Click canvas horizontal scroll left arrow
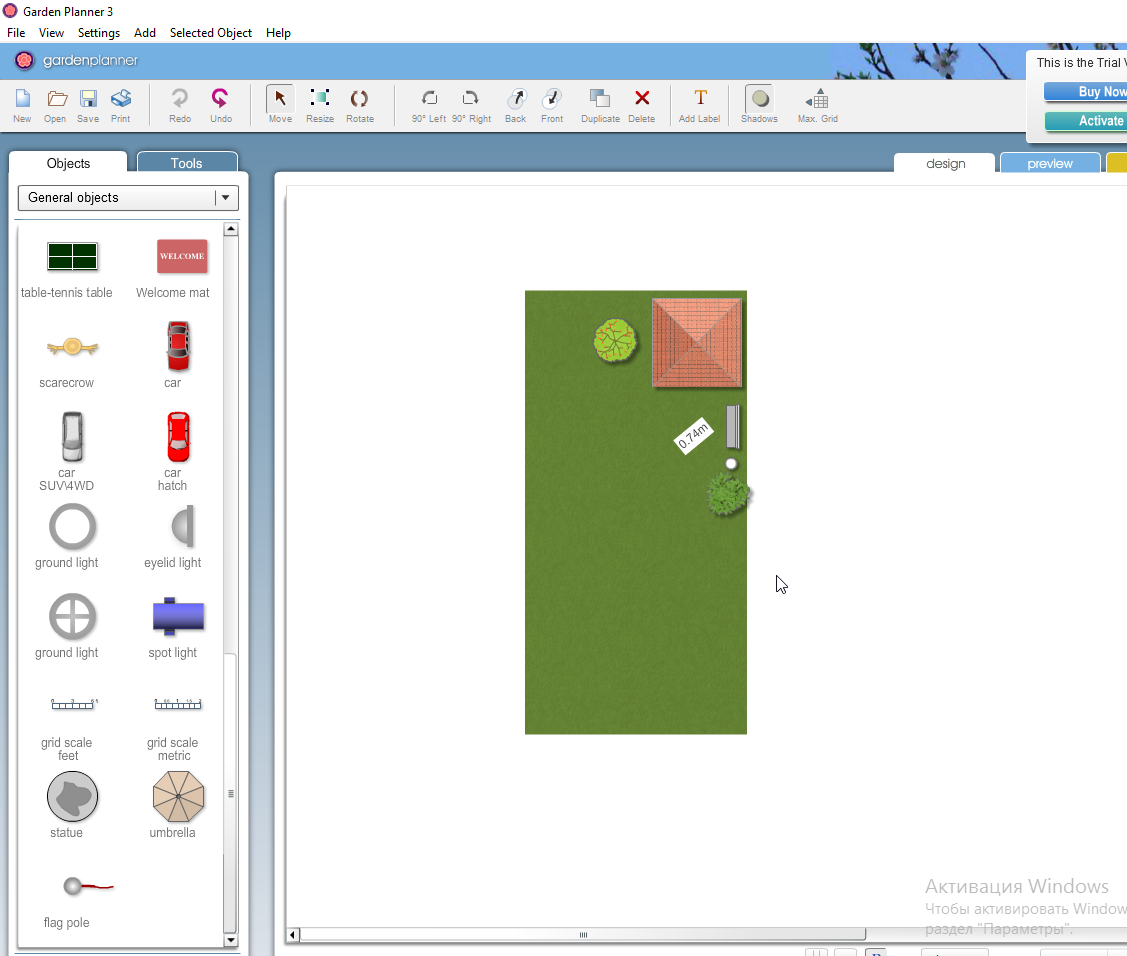 pyautogui.click(x=293, y=935)
